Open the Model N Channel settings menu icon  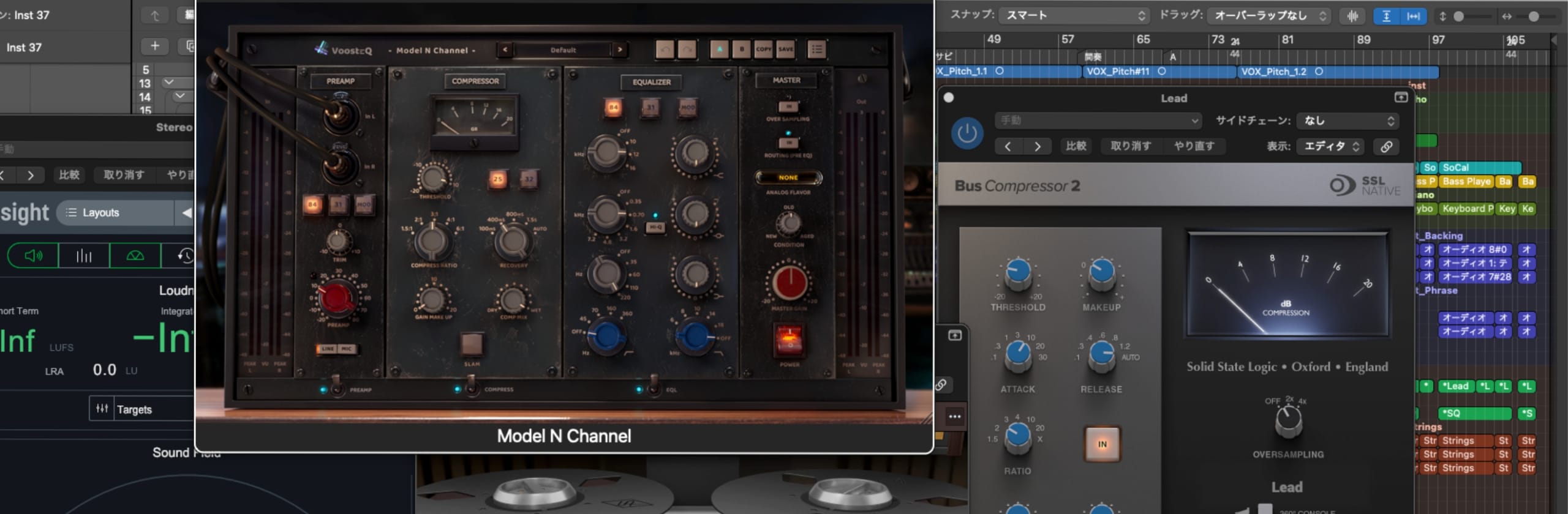(816, 50)
